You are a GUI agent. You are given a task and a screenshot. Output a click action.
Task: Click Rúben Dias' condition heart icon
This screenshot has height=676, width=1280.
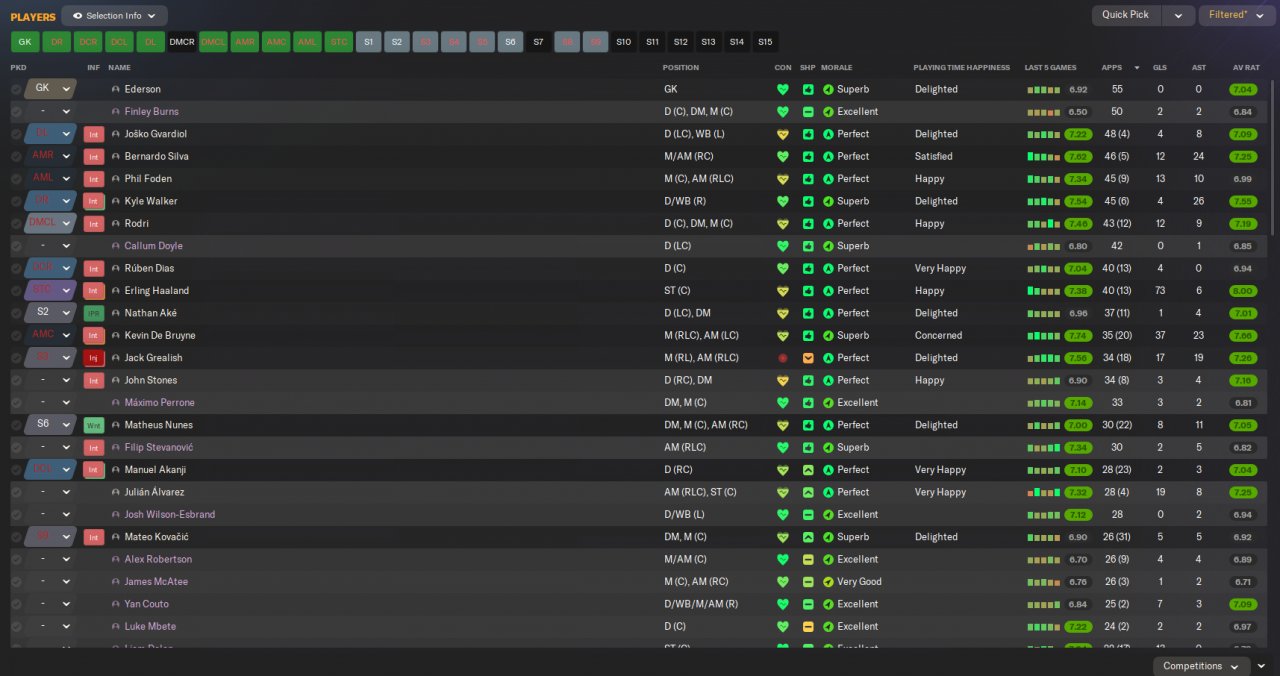click(783, 268)
